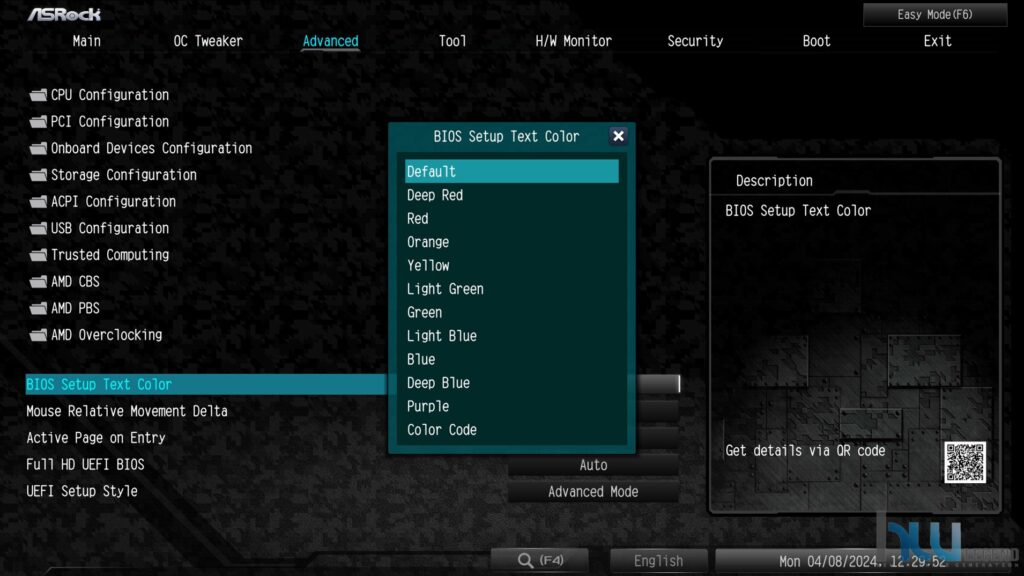Pick the Orange color option
Viewport: 1024px width, 576px height.
[x=511, y=242]
